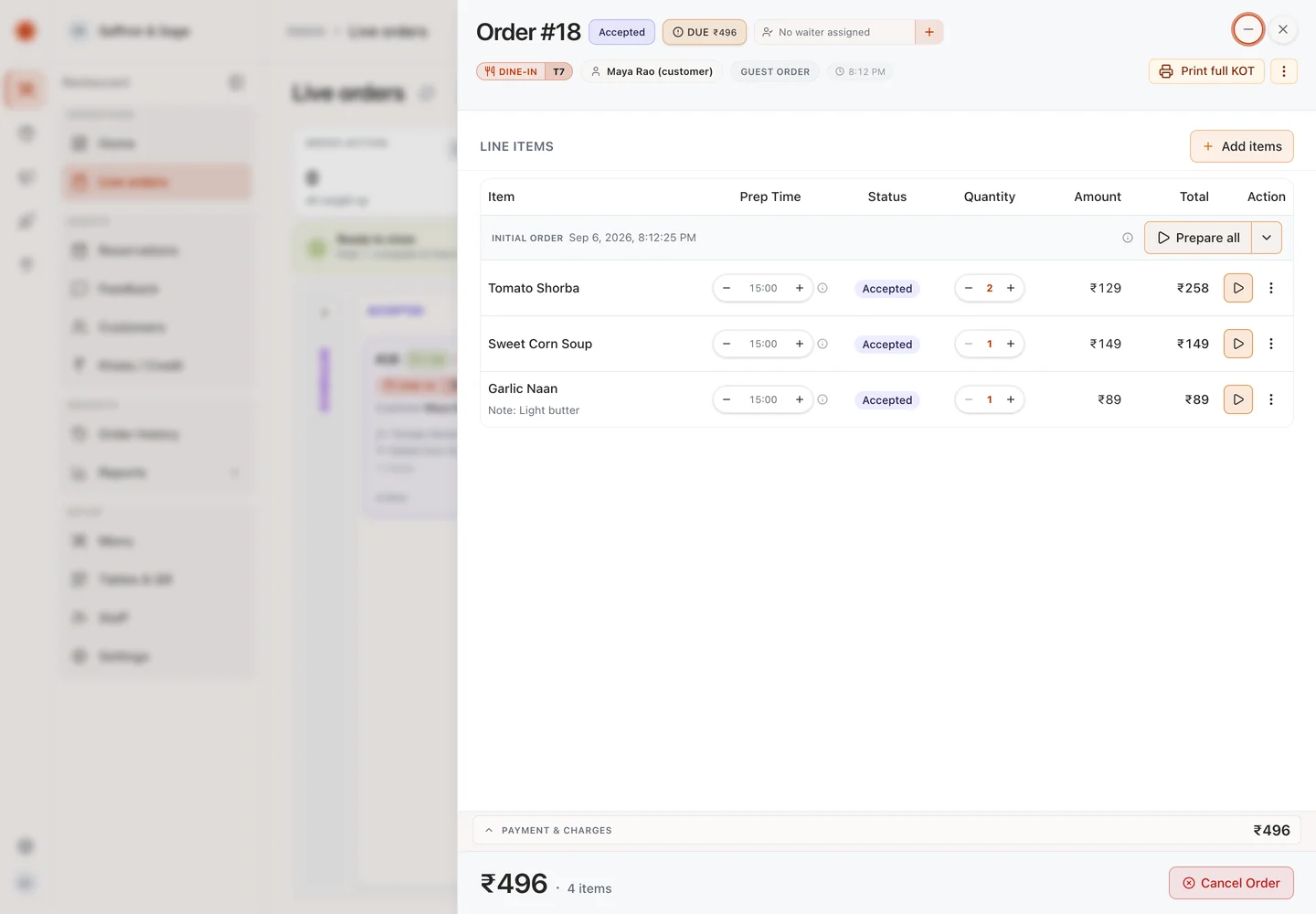Image resolution: width=1316 pixels, height=914 pixels.
Task: Click the plus icon to assign a waiter
Action: coord(929,32)
